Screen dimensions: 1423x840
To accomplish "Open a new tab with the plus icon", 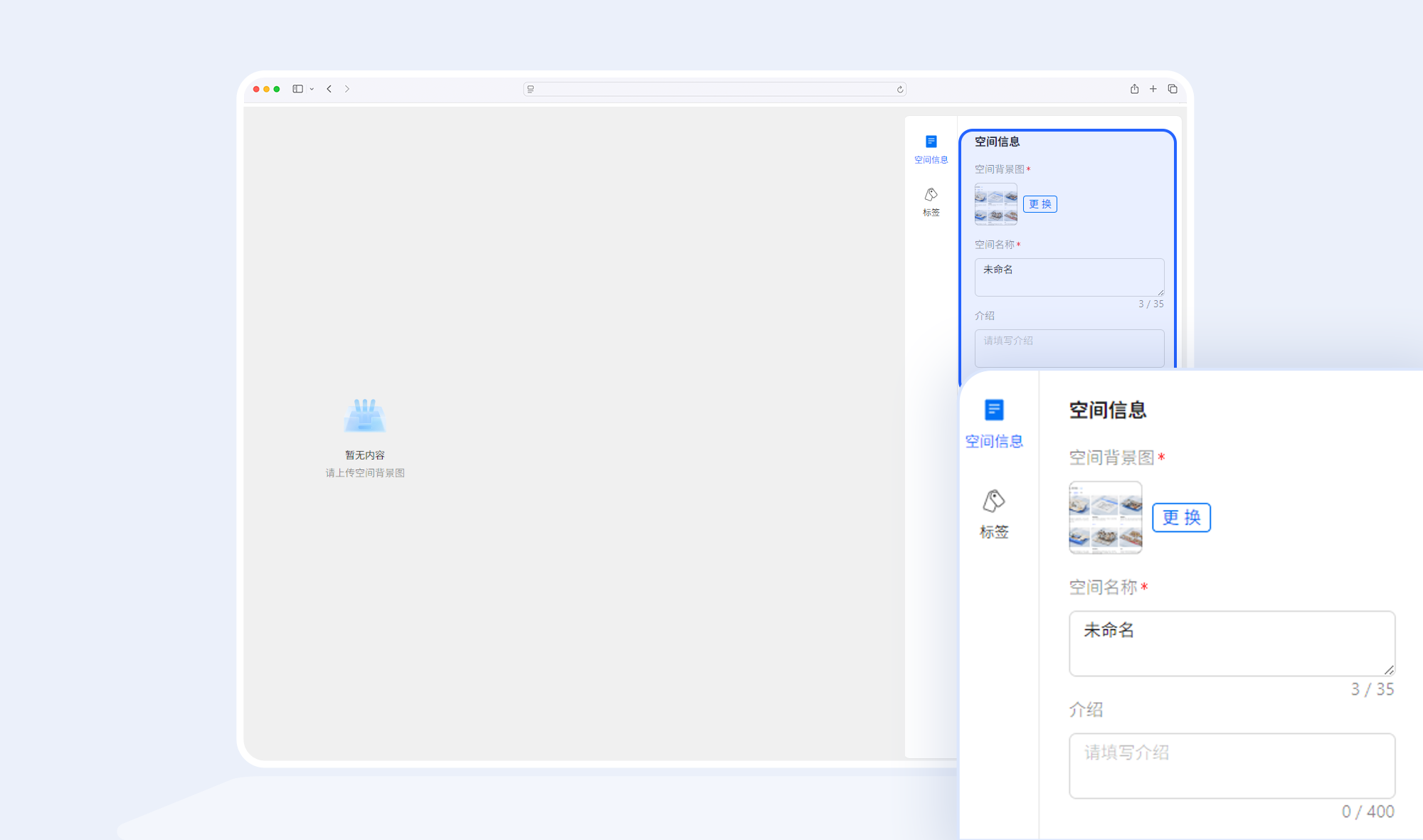I will [1153, 89].
